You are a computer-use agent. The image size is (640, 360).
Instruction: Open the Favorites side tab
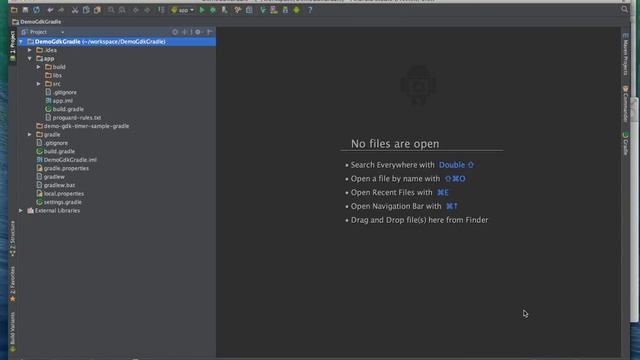[12, 284]
